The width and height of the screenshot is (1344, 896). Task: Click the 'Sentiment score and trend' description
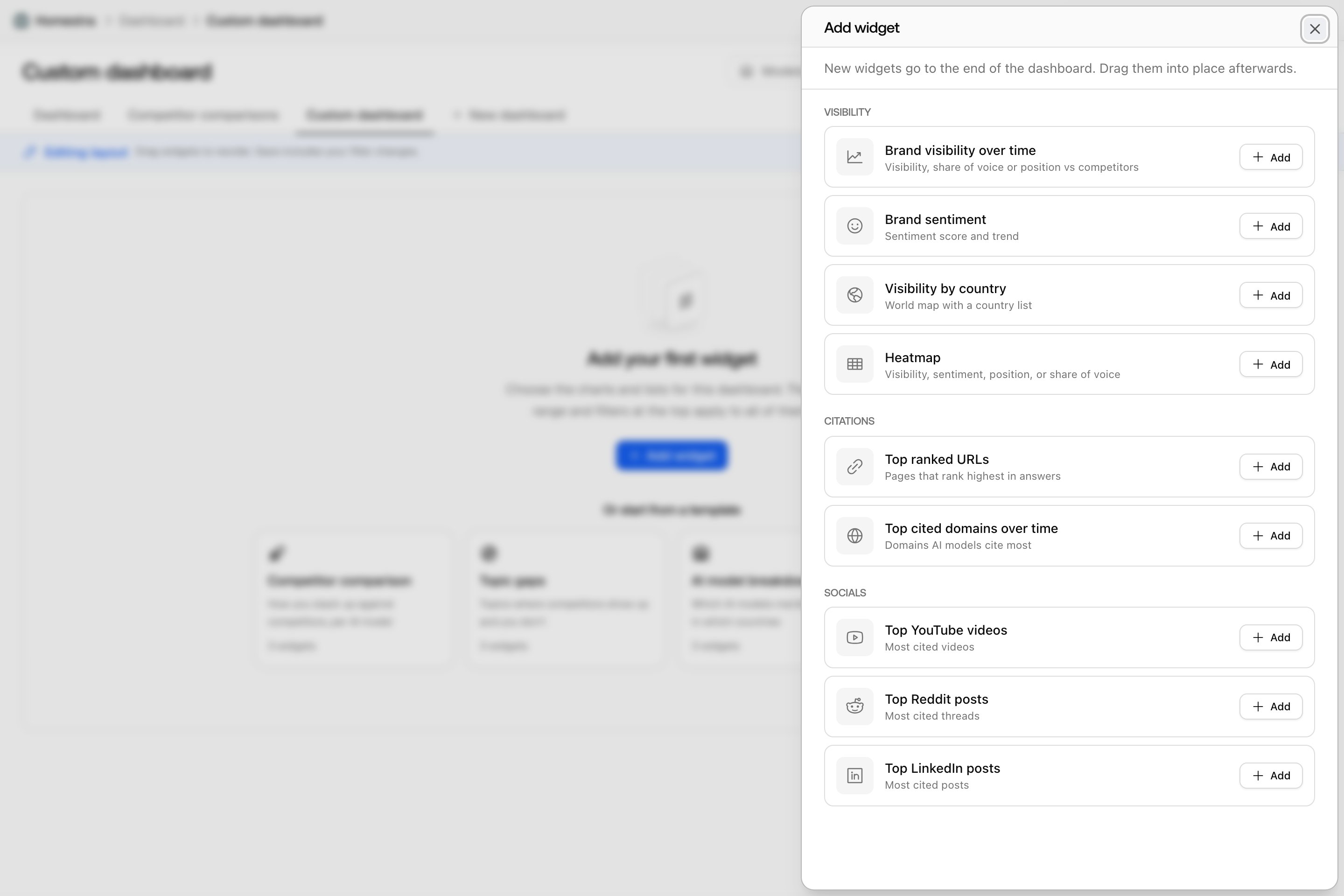(952, 236)
